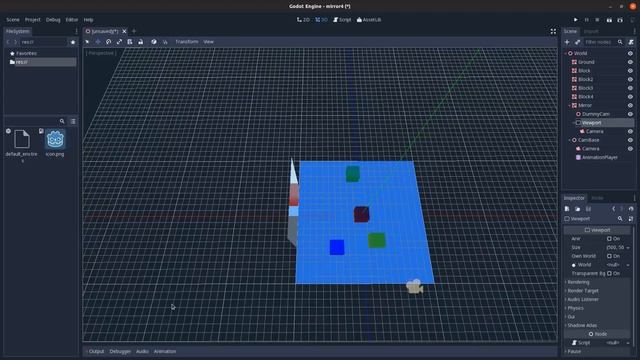
Task: Toggle local space mode in the viewport toolbar
Action: tap(154, 42)
